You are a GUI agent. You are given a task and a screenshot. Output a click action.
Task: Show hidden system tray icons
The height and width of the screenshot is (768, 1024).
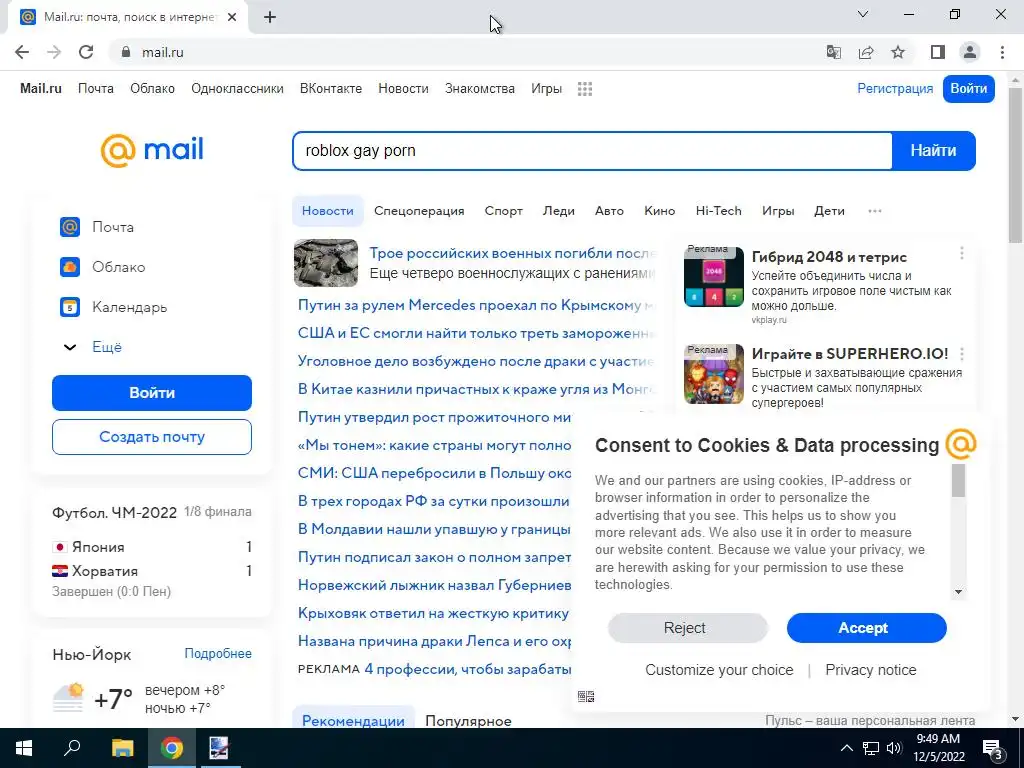click(x=846, y=748)
